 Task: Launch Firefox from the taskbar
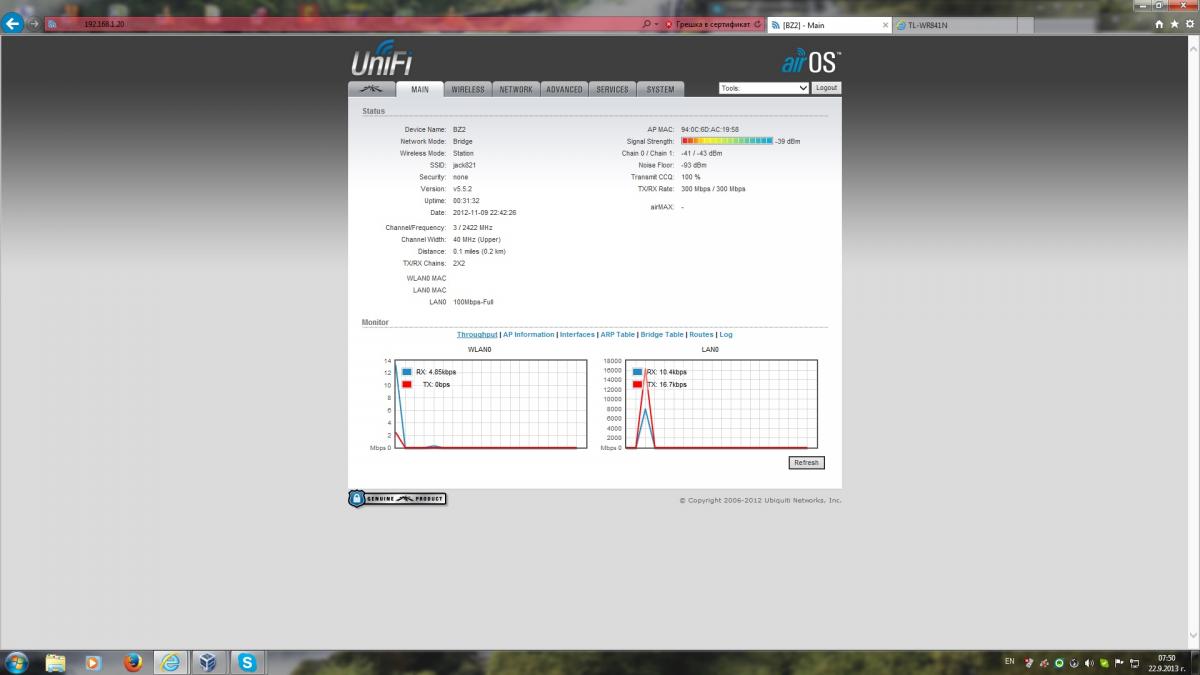pos(133,662)
